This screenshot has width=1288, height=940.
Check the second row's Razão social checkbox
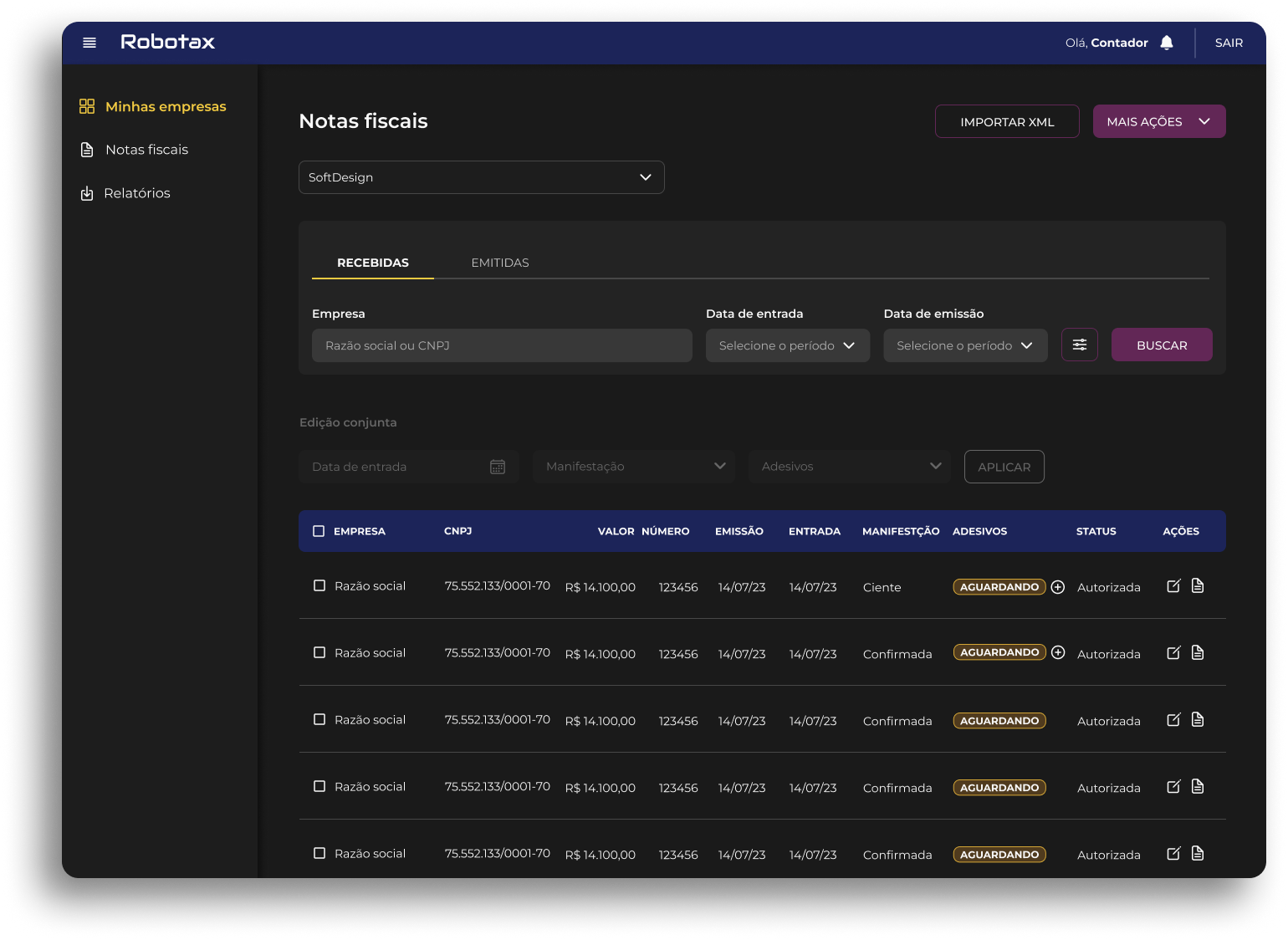[x=319, y=652]
